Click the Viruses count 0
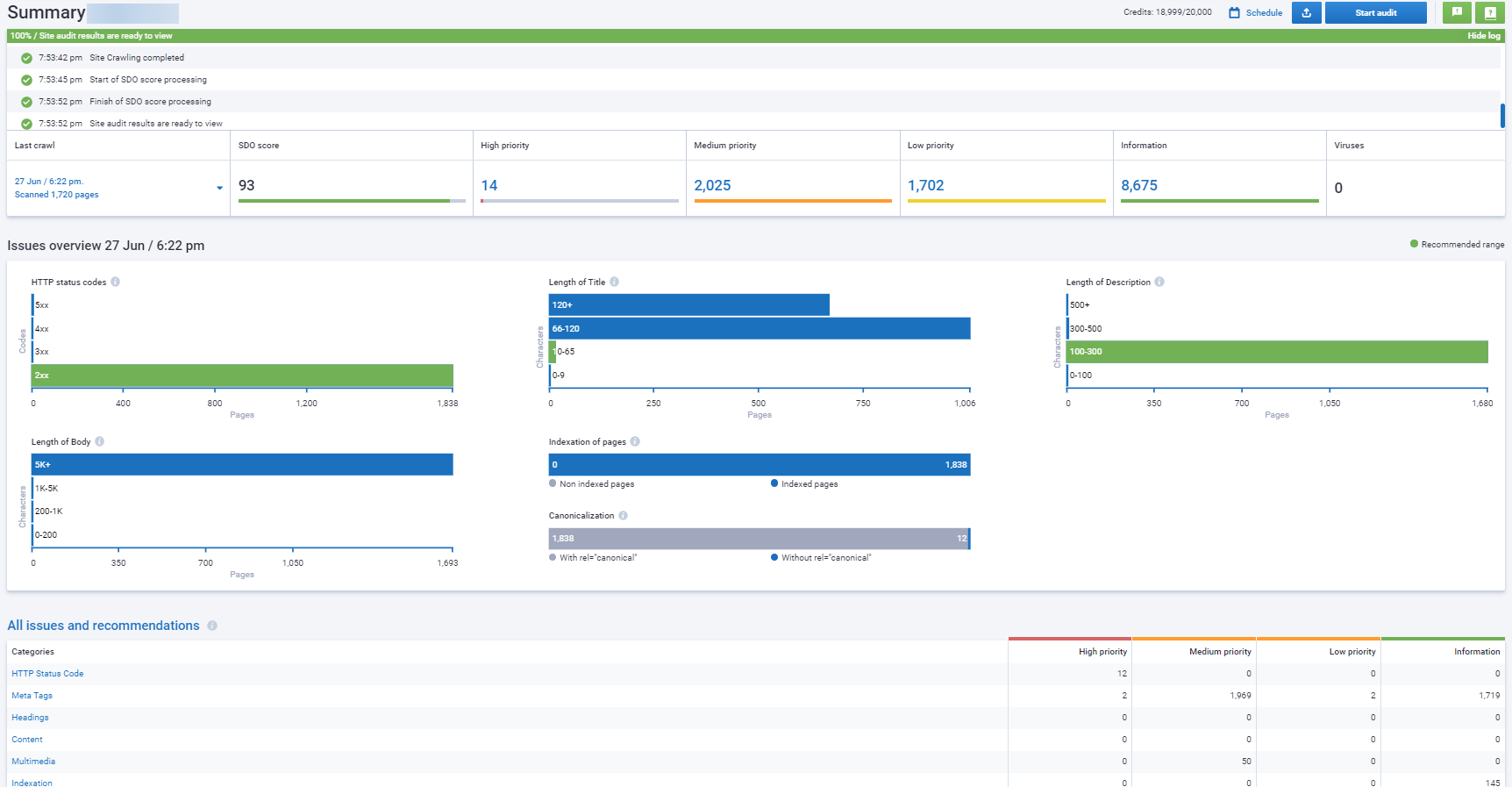The width and height of the screenshot is (1512, 787). 1338,188
